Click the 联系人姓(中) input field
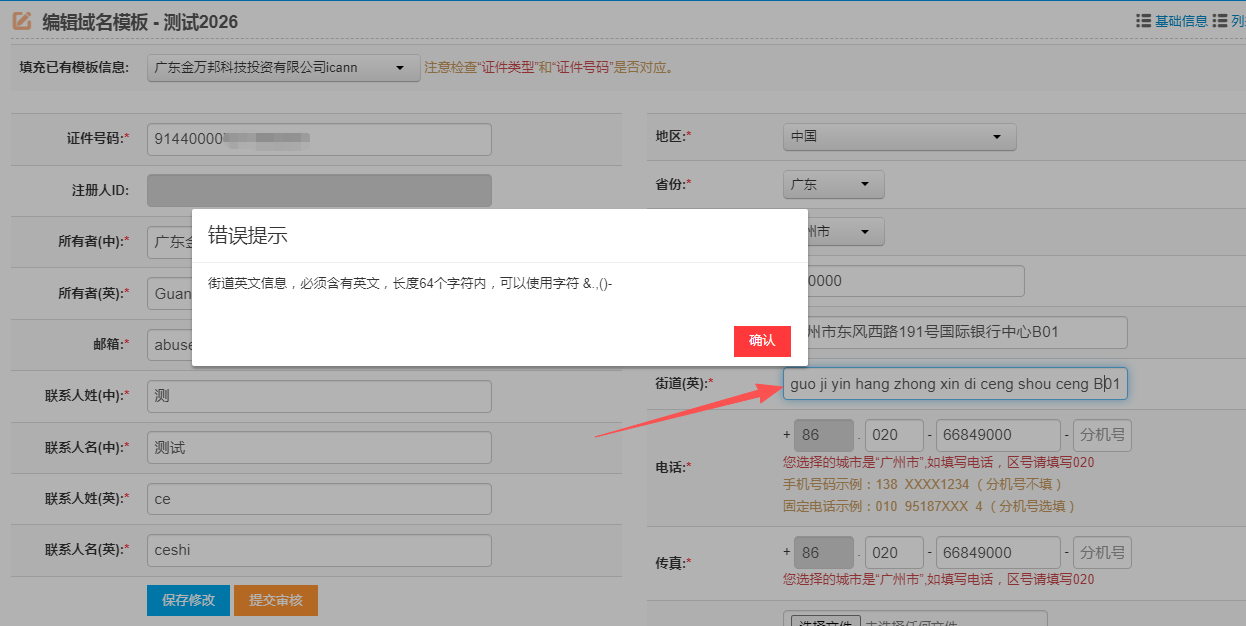 [x=319, y=396]
